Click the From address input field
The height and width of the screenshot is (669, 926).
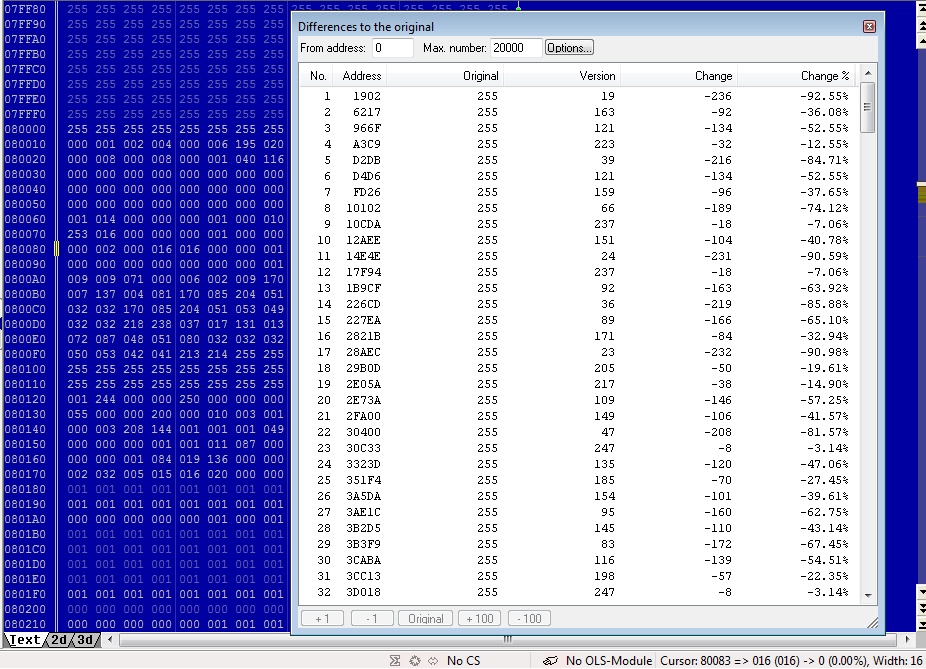[x=393, y=48]
